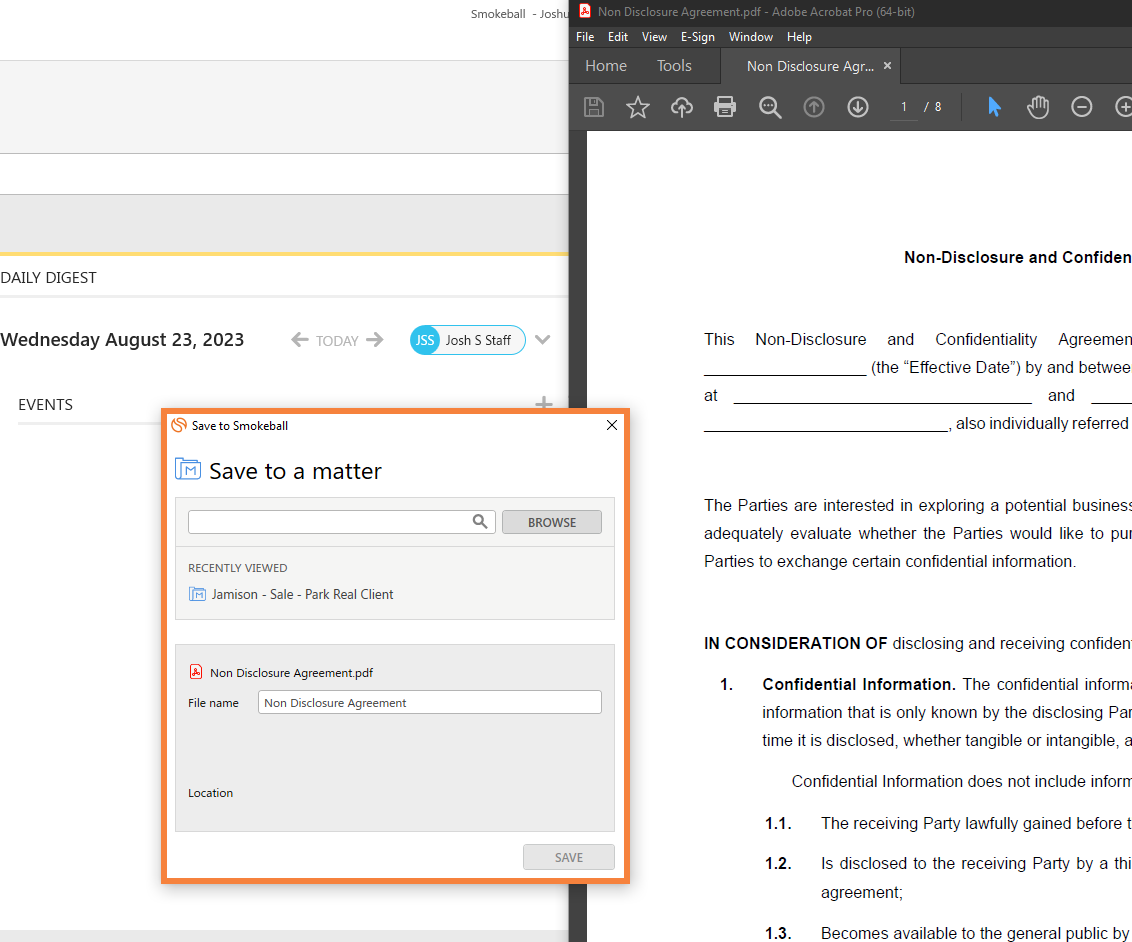This screenshot has width=1132, height=942.
Task: Click the TODAY button in Daily Digest
Action: coord(337,341)
